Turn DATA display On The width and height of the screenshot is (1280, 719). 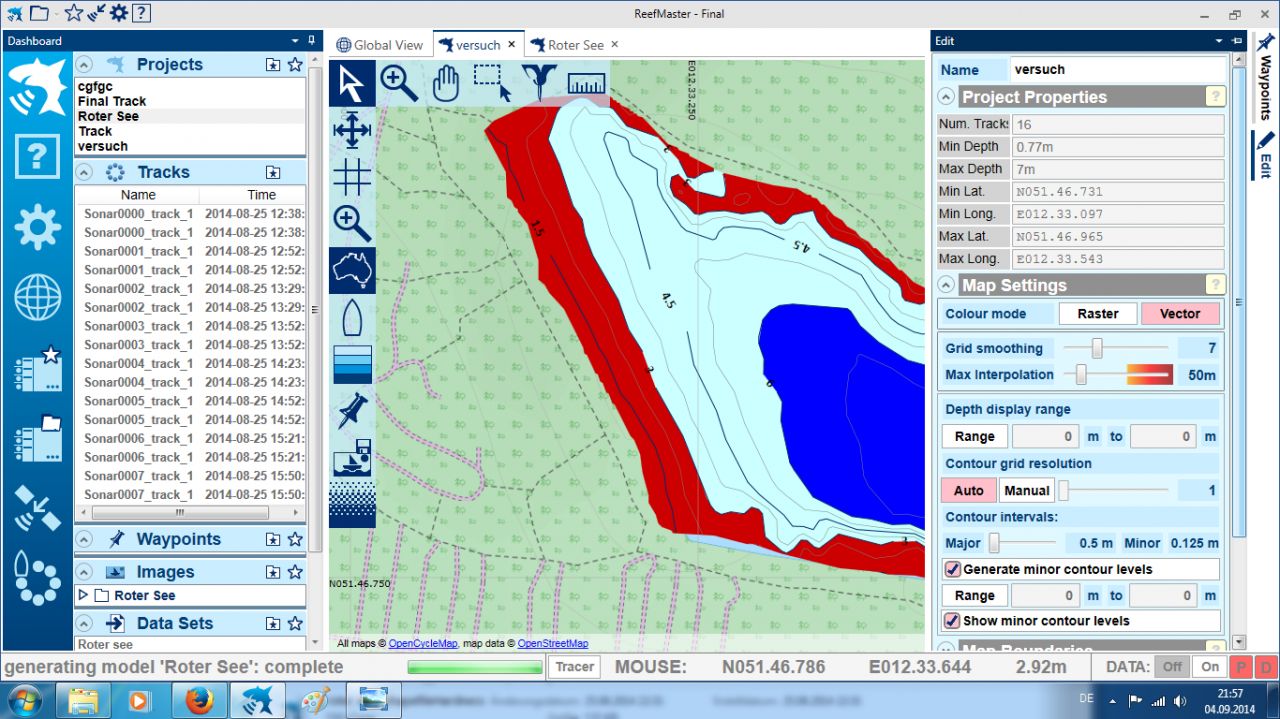coord(1210,667)
